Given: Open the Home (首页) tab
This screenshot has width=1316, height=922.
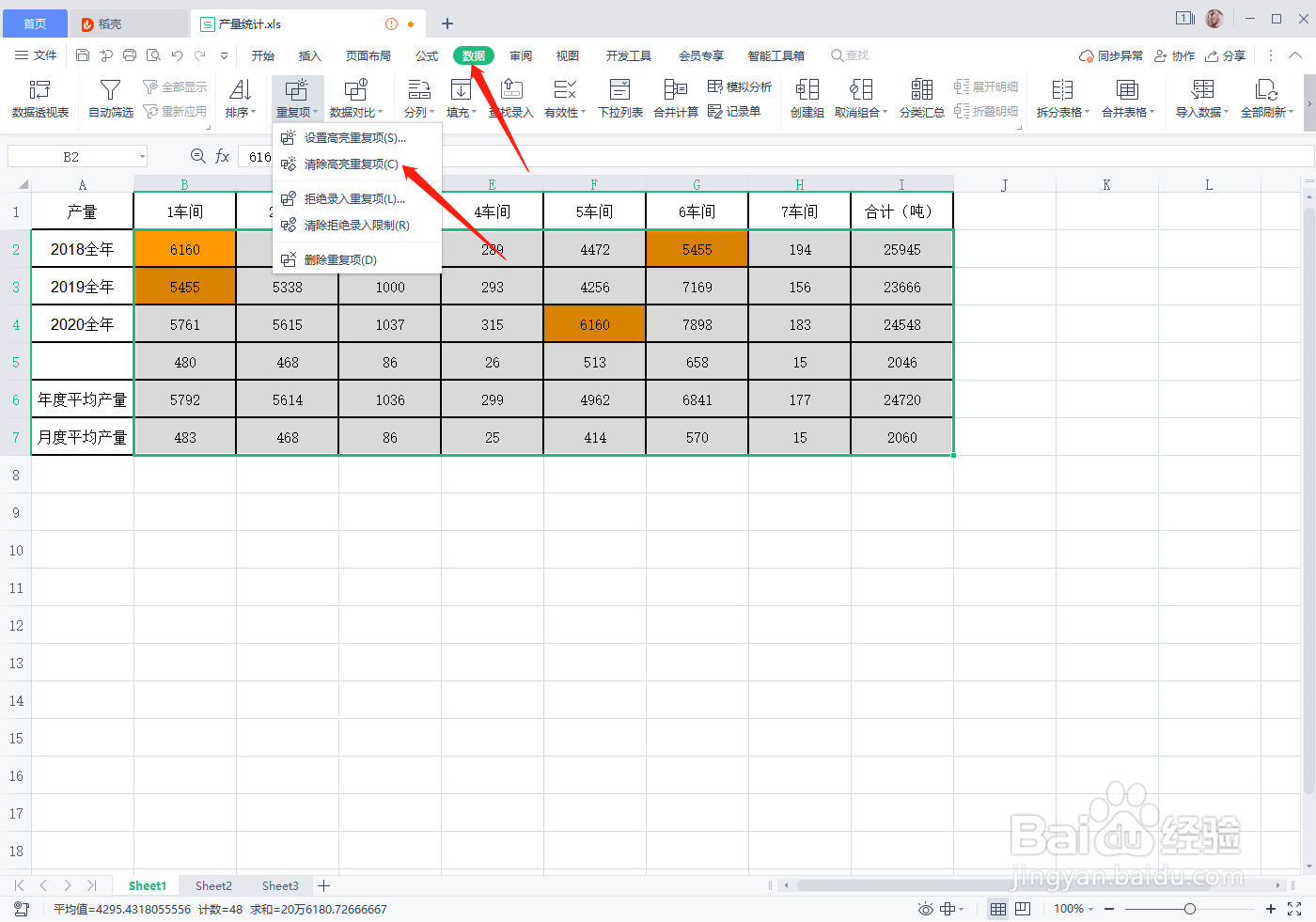Looking at the screenshot, I should [x=35, y=23].
